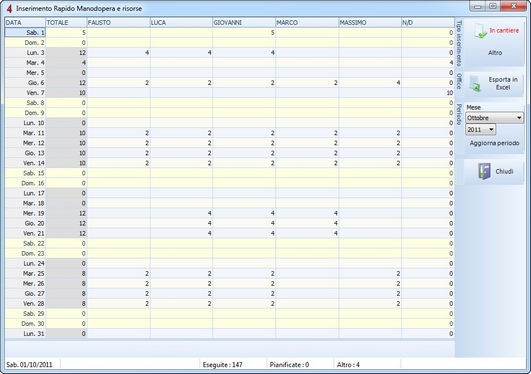Click Sab. 01/10/2011 date in status bar

point(29,365)
